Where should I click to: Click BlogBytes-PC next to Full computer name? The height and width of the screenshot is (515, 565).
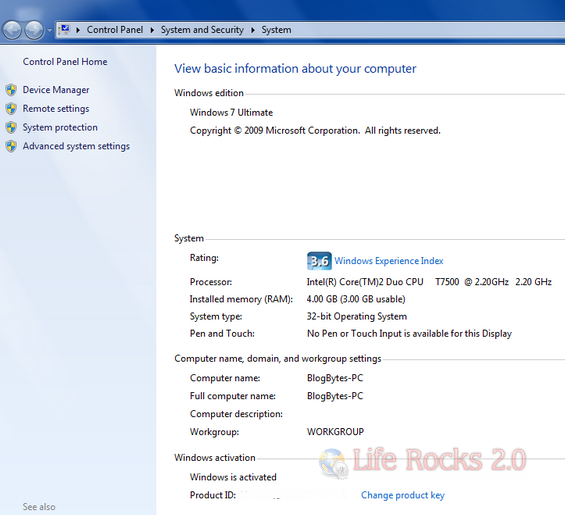[x=335, y=396]
